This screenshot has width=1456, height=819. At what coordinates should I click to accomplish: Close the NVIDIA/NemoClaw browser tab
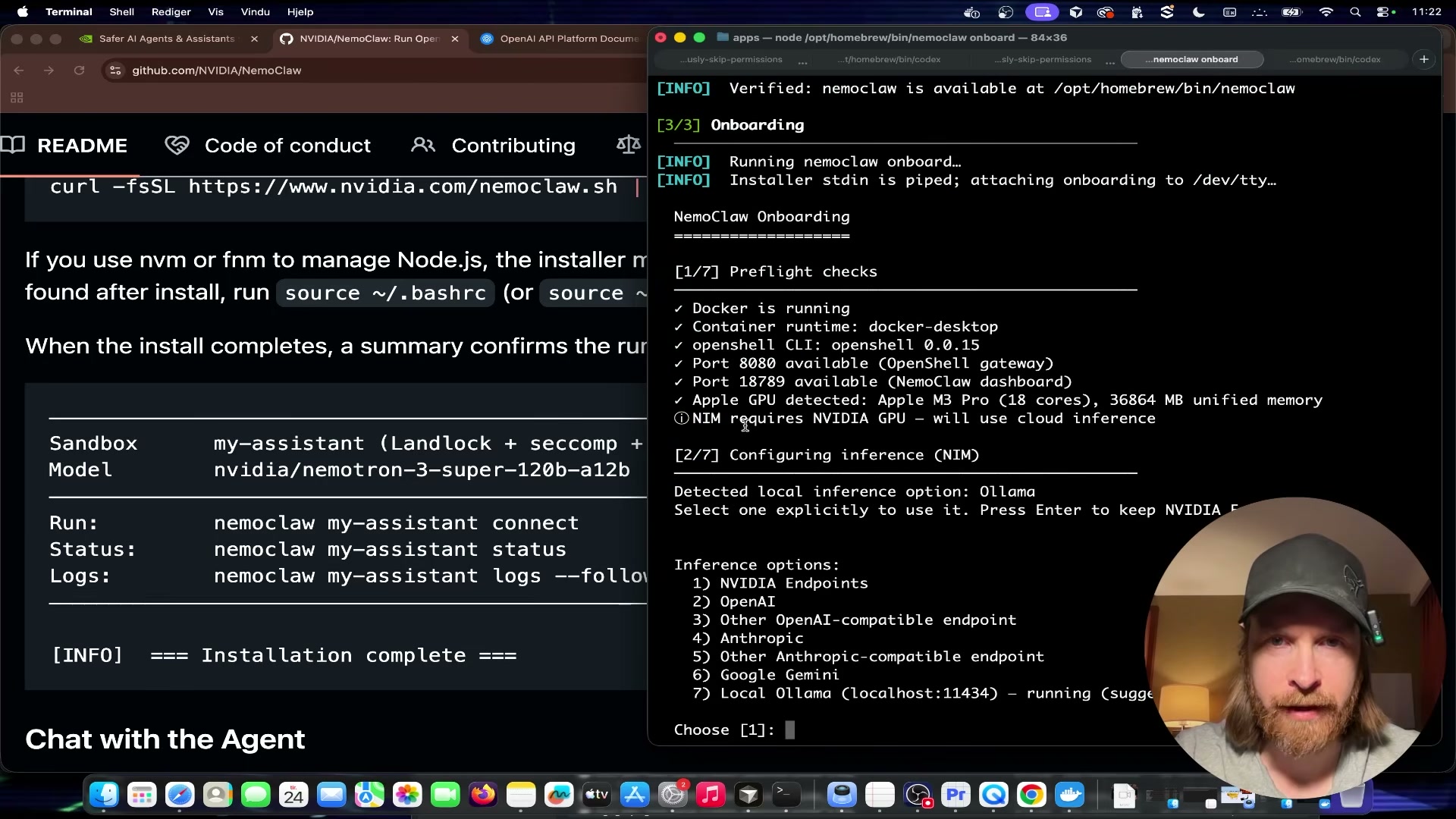pos(455,39)
